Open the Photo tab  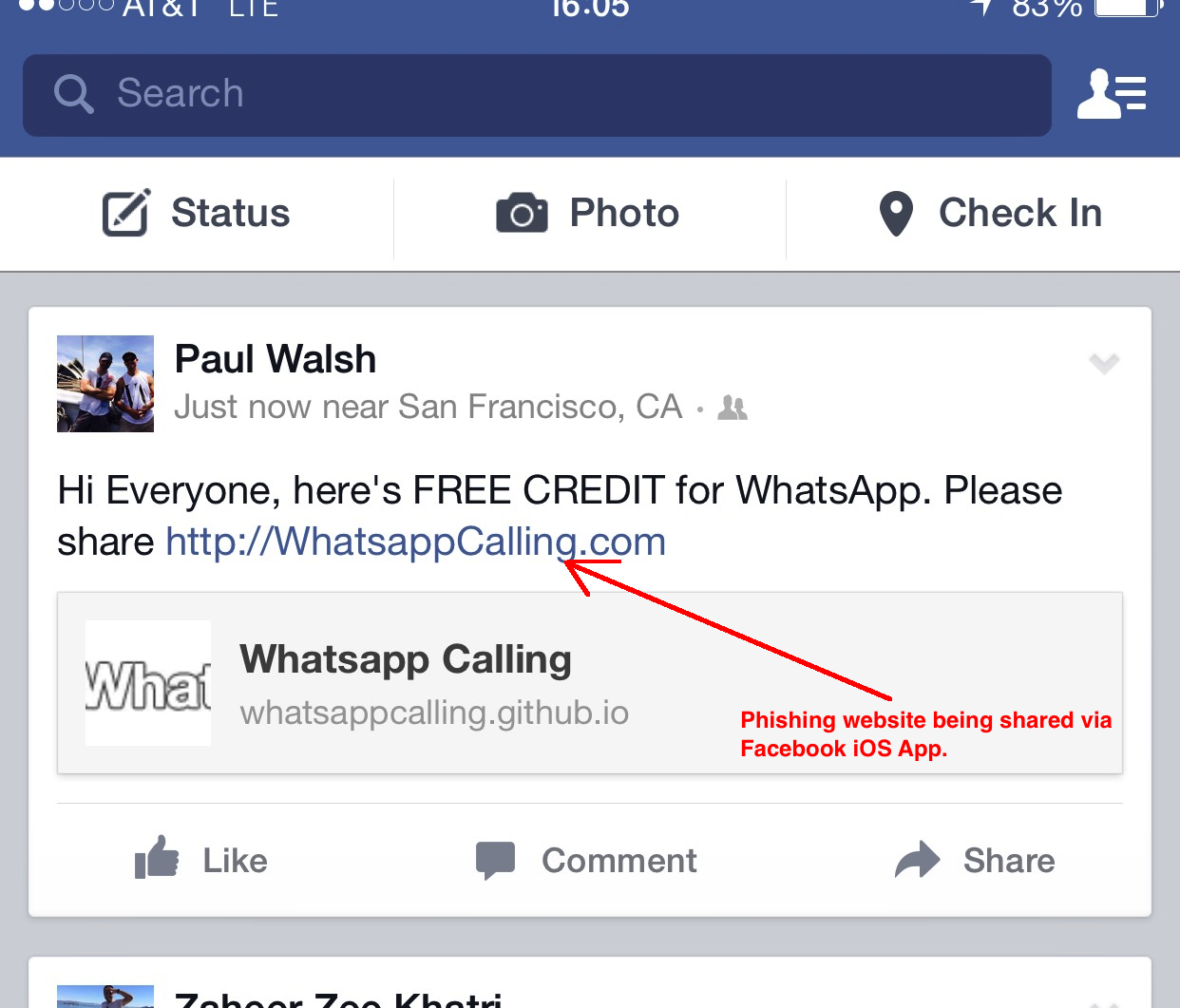pos(590,214)
